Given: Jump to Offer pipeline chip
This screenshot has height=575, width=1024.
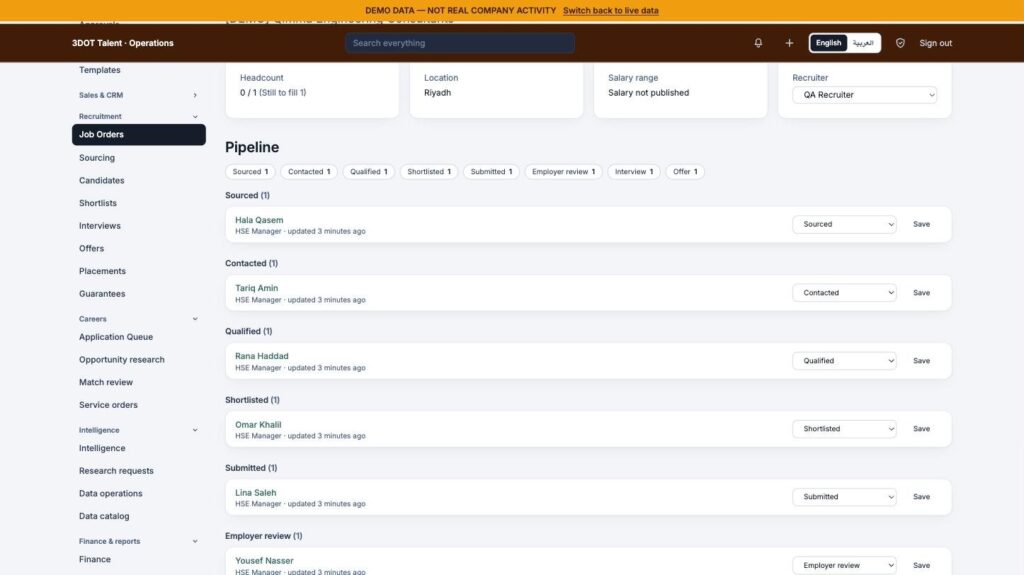Looking at the screenshot, I should click(685, 172).
